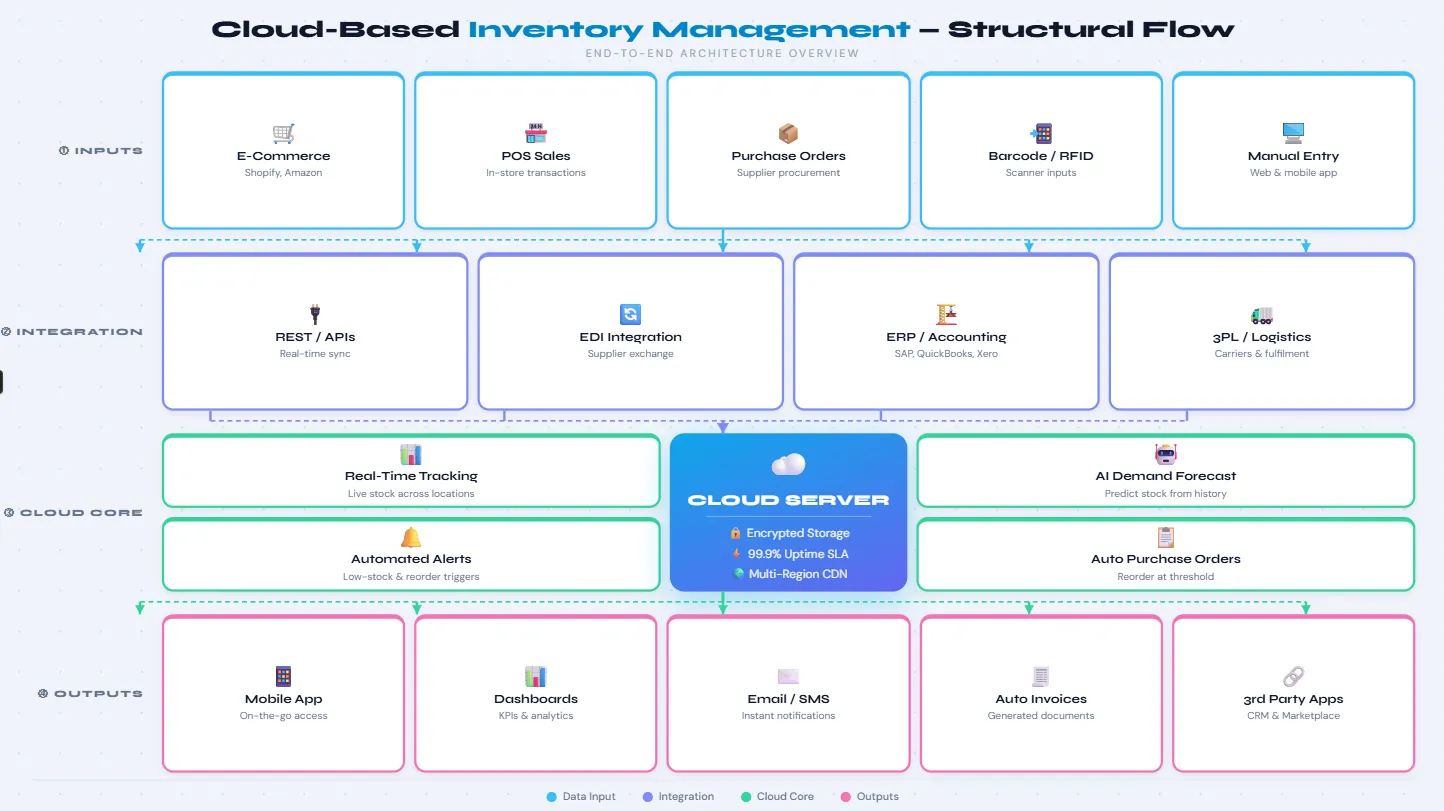The image size is (1444, 811).
Task: Toggle the Integration legend indicator
Action: pos(646,796)
